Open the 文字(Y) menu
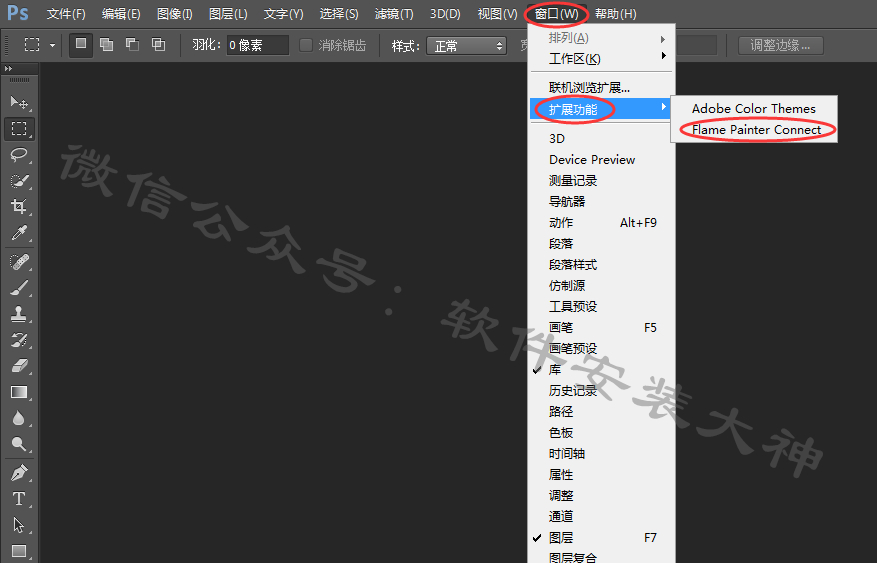 click(x=283, y=14)
